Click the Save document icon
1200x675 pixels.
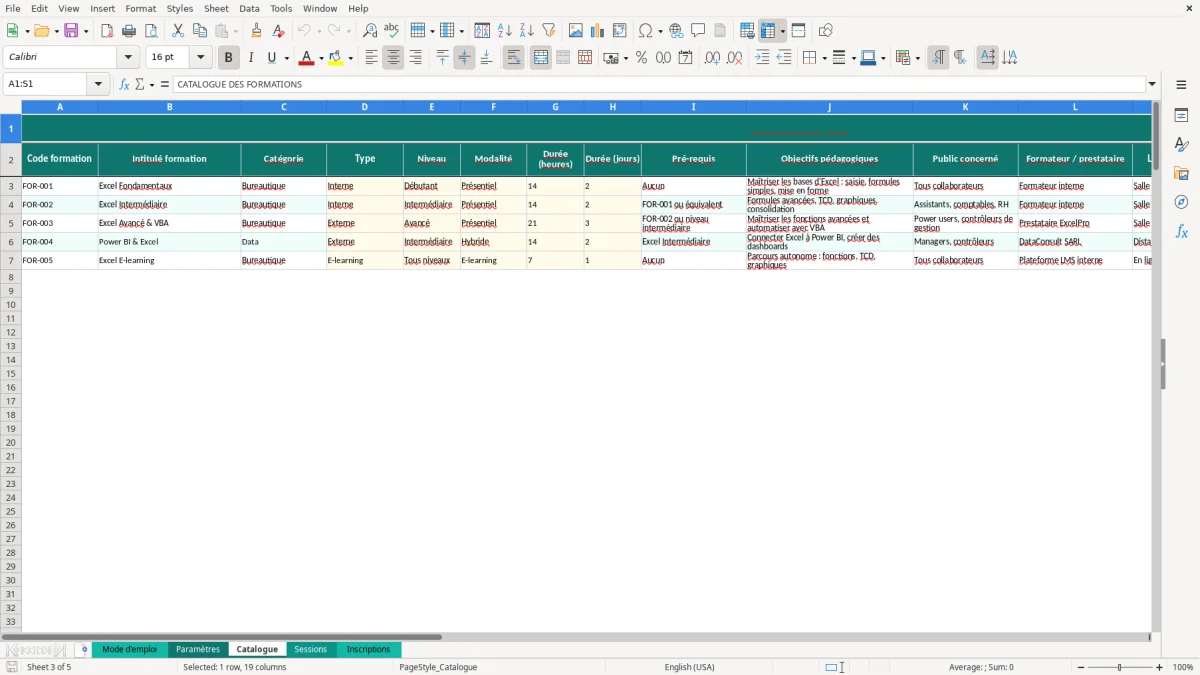71,31
